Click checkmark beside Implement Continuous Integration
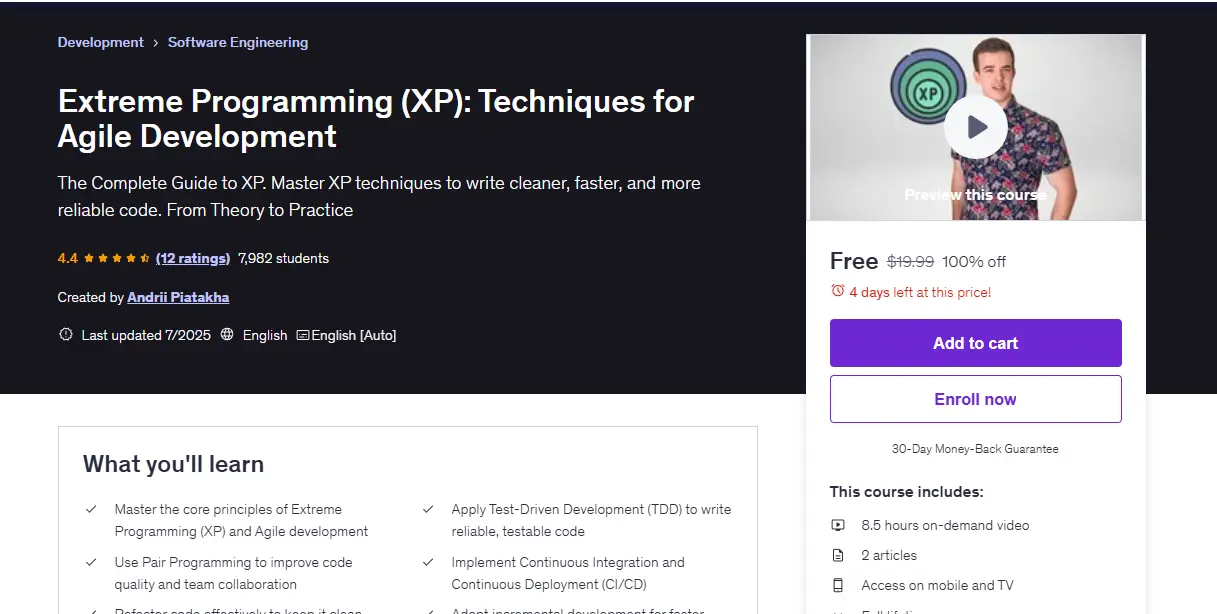 pos(428,562)
